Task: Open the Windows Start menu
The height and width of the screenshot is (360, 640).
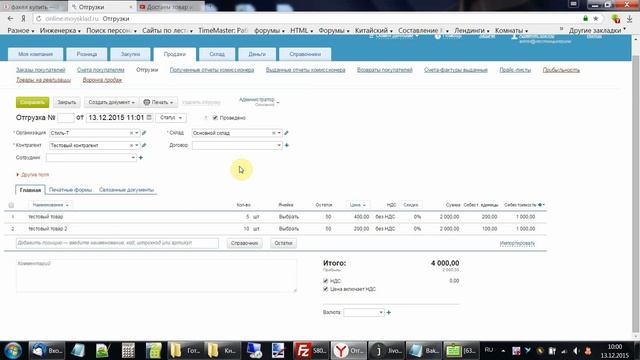Action: click(x=13, y=351)
